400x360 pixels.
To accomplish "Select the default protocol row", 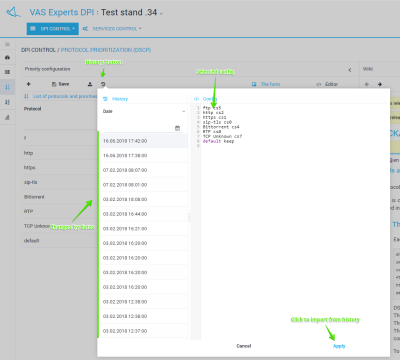I will point(59,241).
